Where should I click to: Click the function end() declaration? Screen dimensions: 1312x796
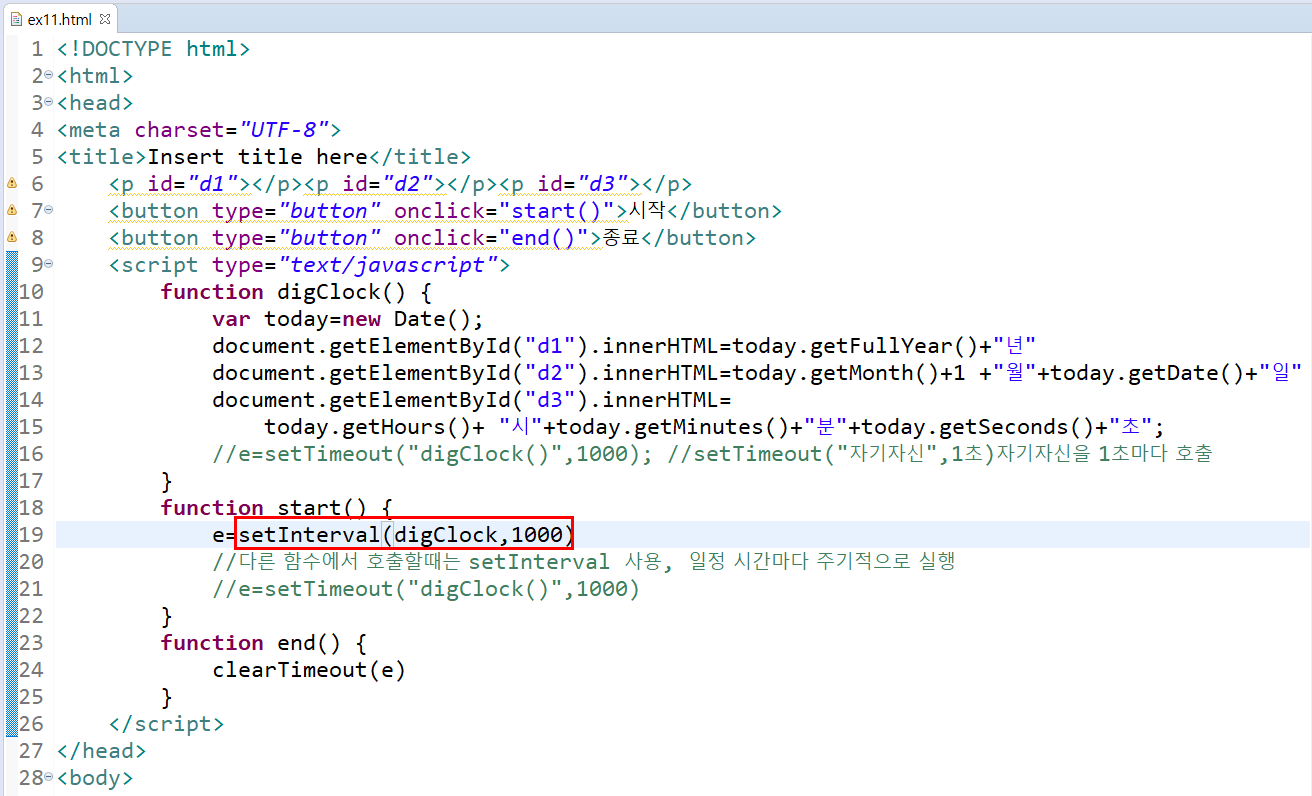[x=264, y=643]
